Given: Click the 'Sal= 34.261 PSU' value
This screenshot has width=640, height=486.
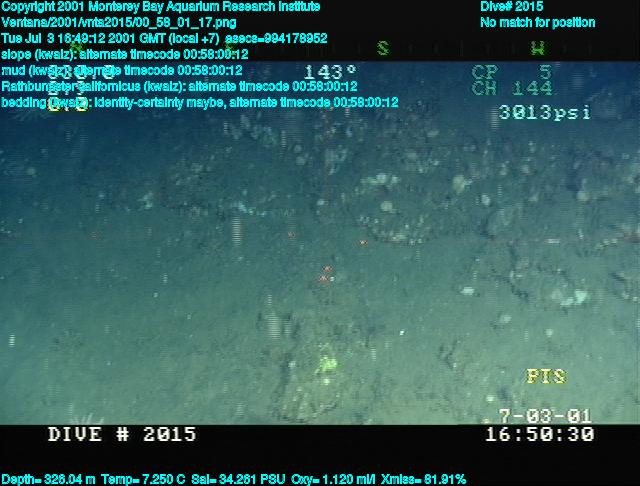Looking at the screenshot, I should coord(238,479).
